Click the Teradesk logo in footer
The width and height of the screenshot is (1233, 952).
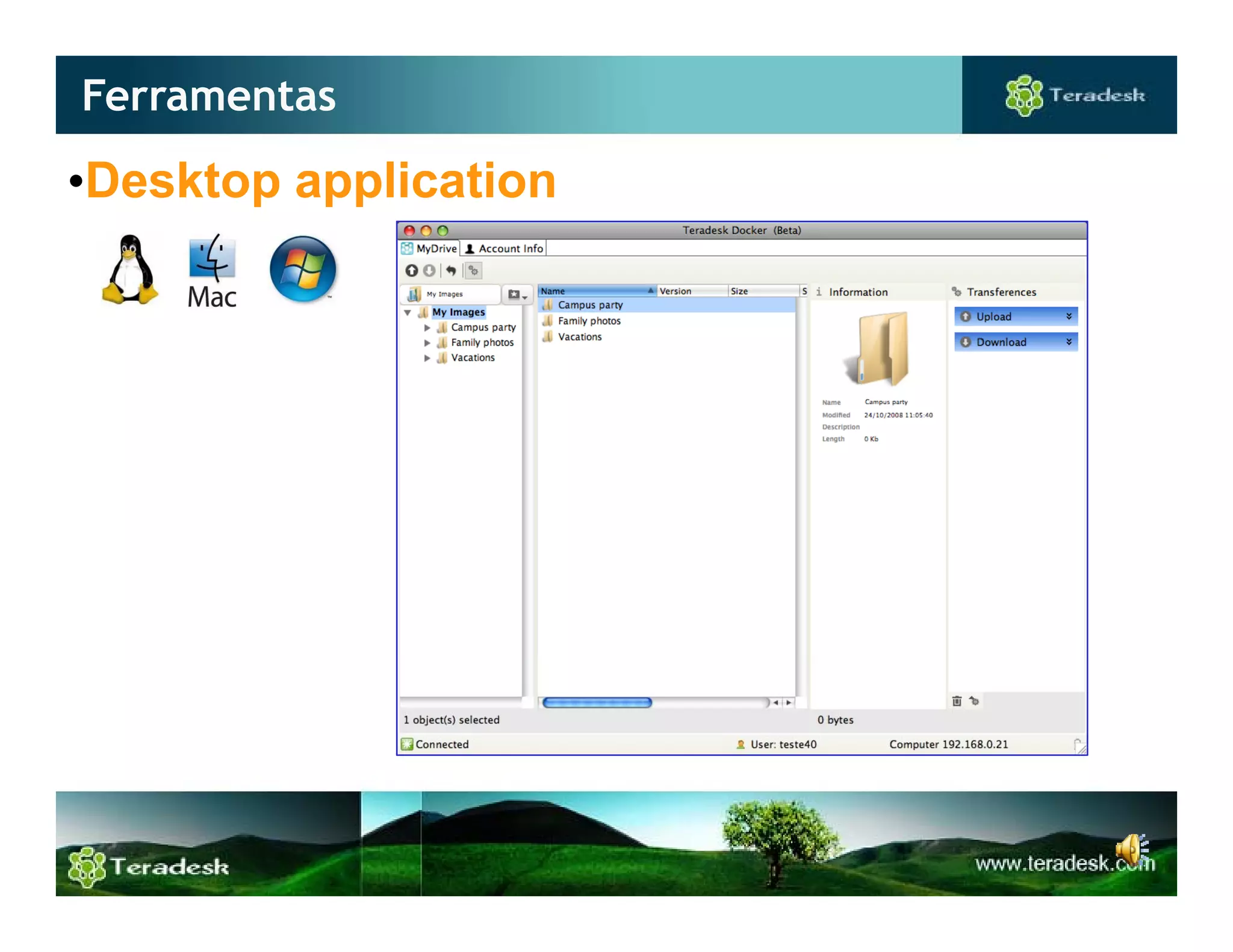149,867
